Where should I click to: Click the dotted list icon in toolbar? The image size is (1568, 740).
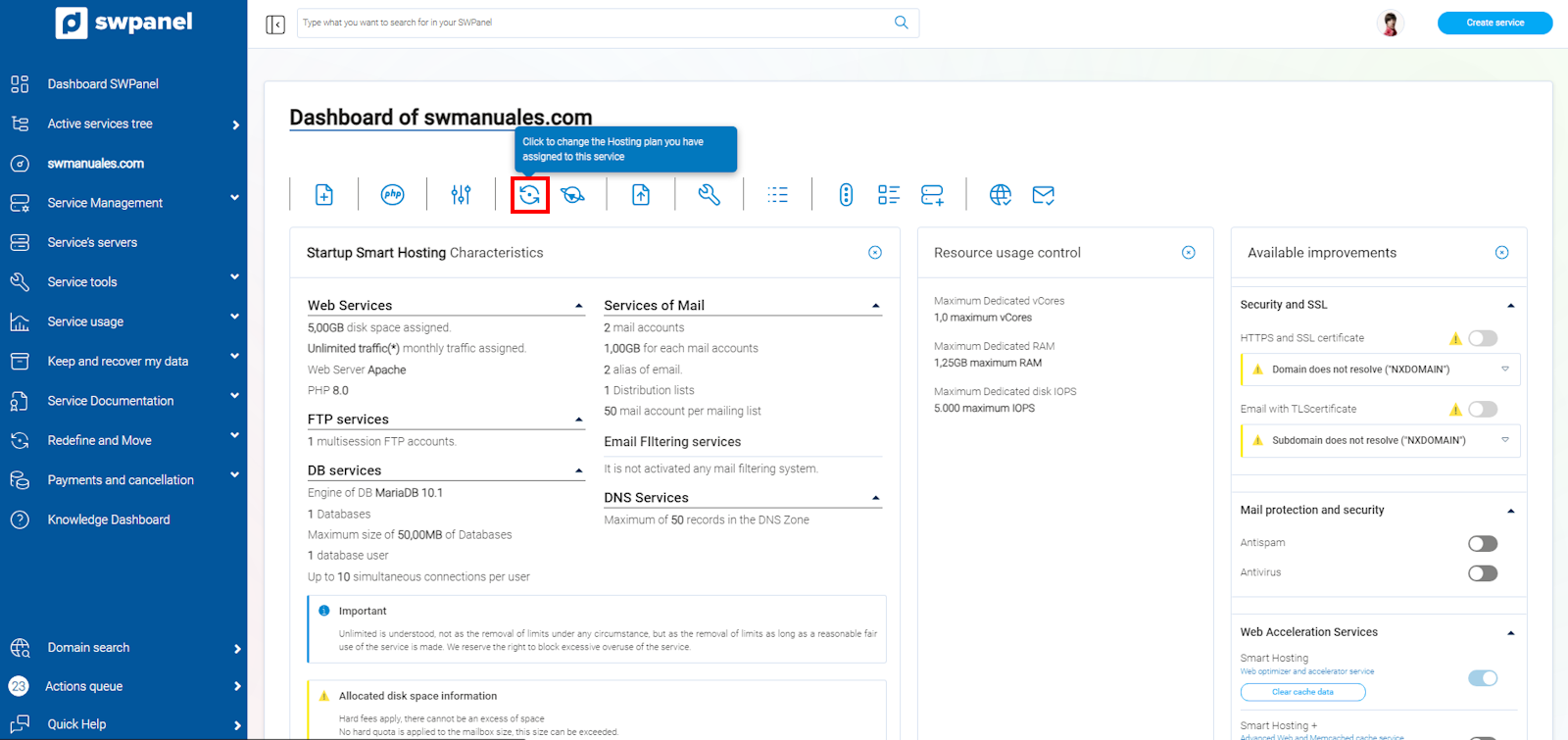coord(777,195)
